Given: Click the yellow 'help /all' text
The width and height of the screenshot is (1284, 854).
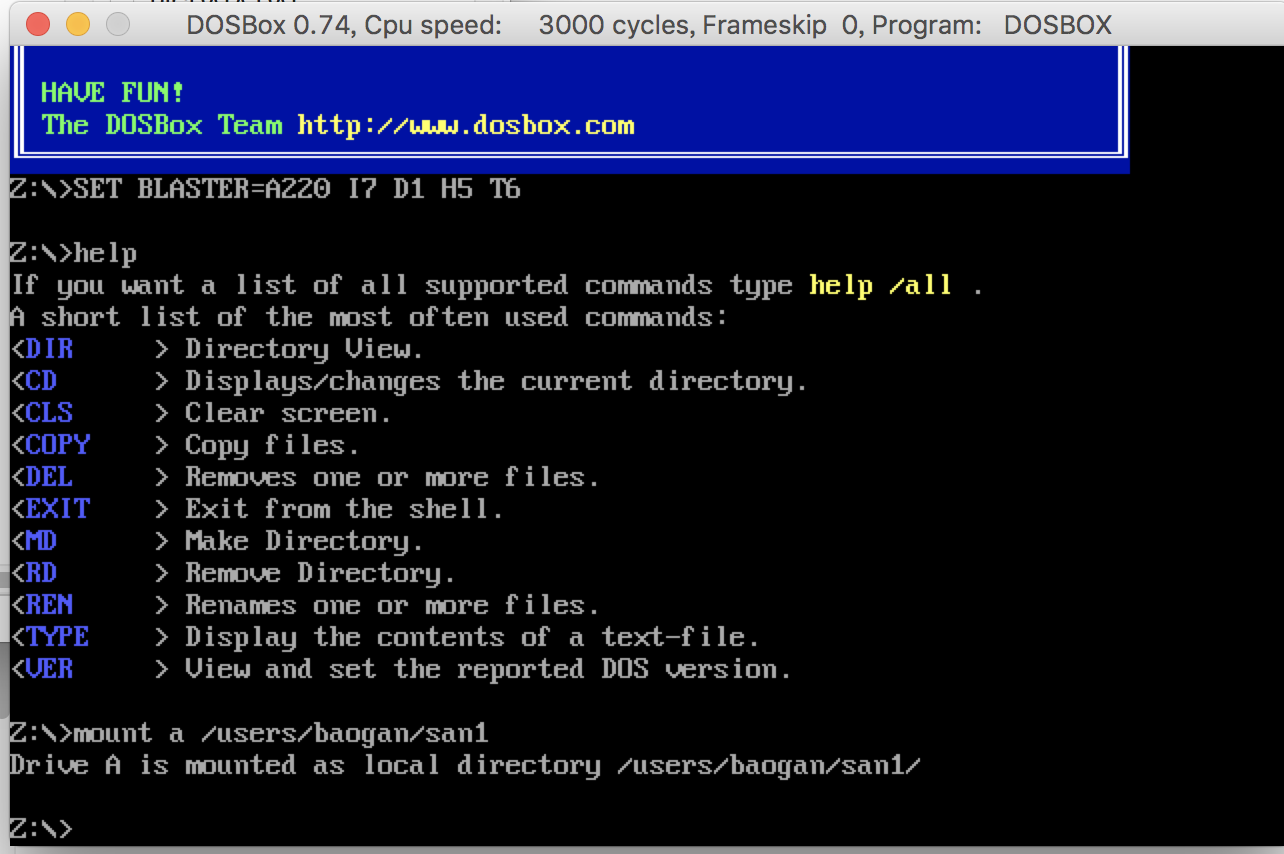Looking at the screenshot, I should 880,286.
